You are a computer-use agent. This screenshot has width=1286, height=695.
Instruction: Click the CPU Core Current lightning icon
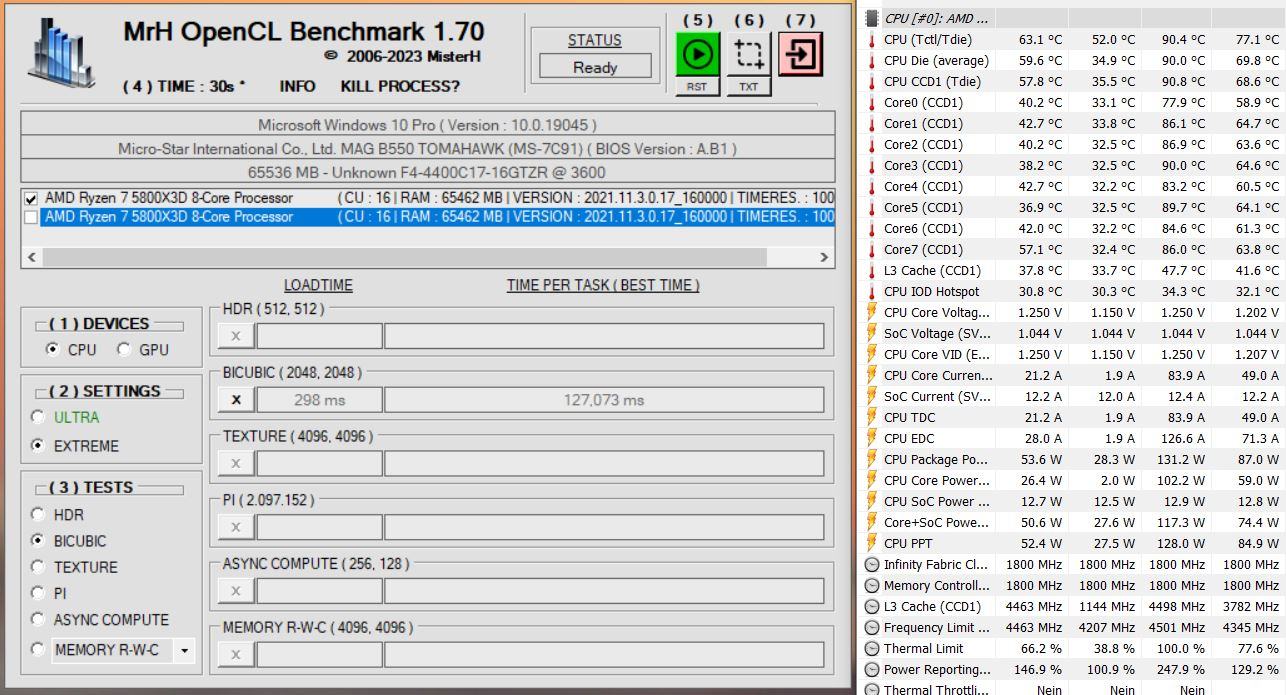coord(872,376)
